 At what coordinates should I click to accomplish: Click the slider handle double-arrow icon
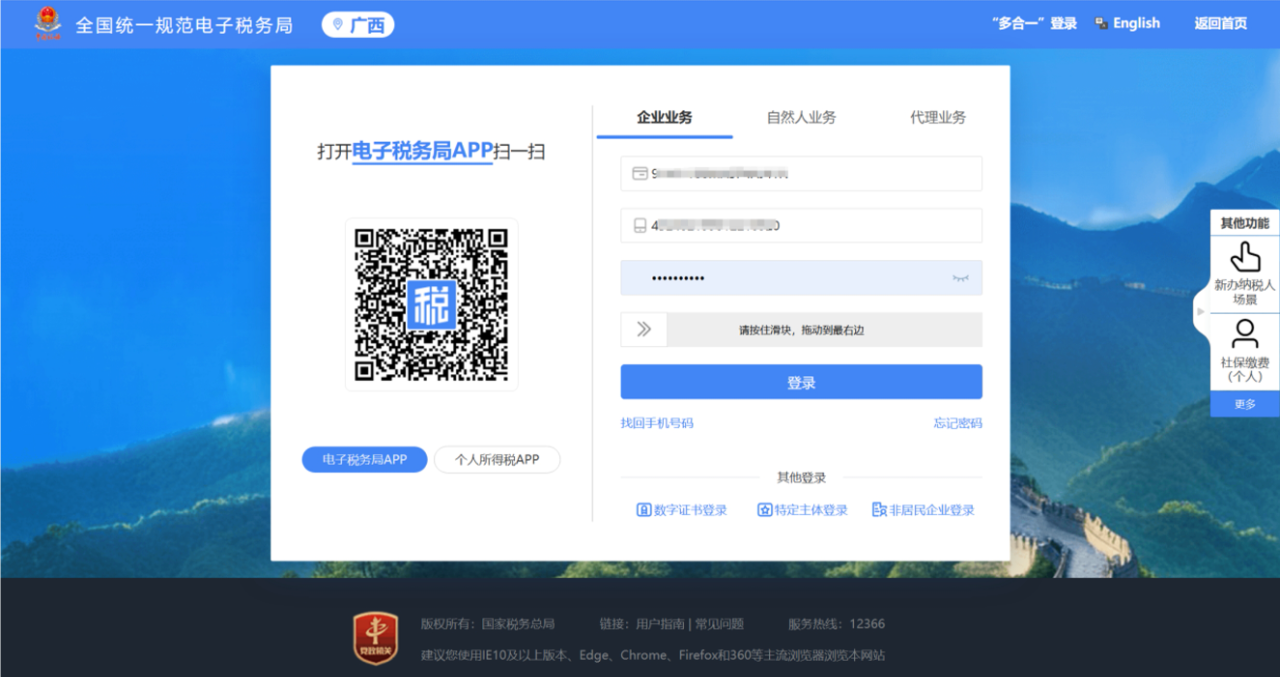644,329
